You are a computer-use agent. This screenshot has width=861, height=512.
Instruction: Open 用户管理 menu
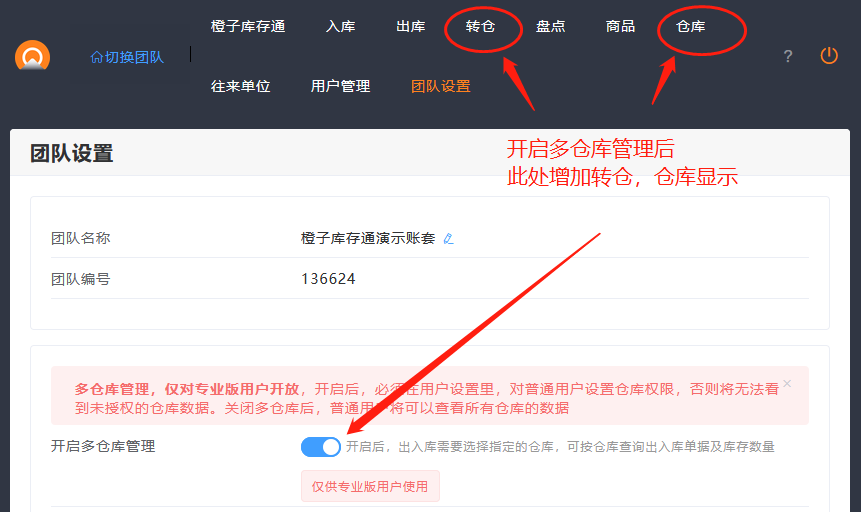pyautogui.click(x=340, y=86)
